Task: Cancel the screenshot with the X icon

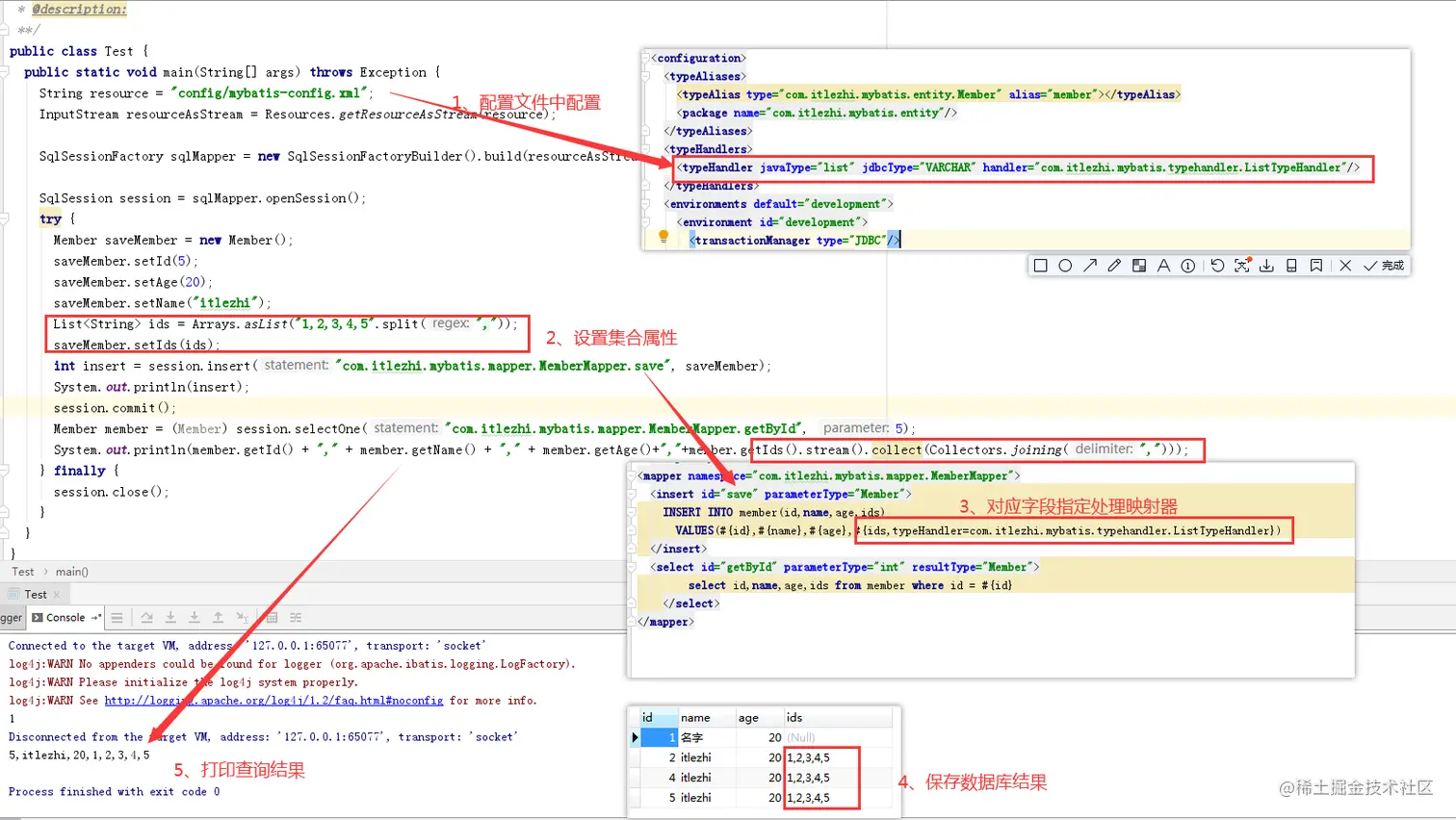Action: point(1345,266)
